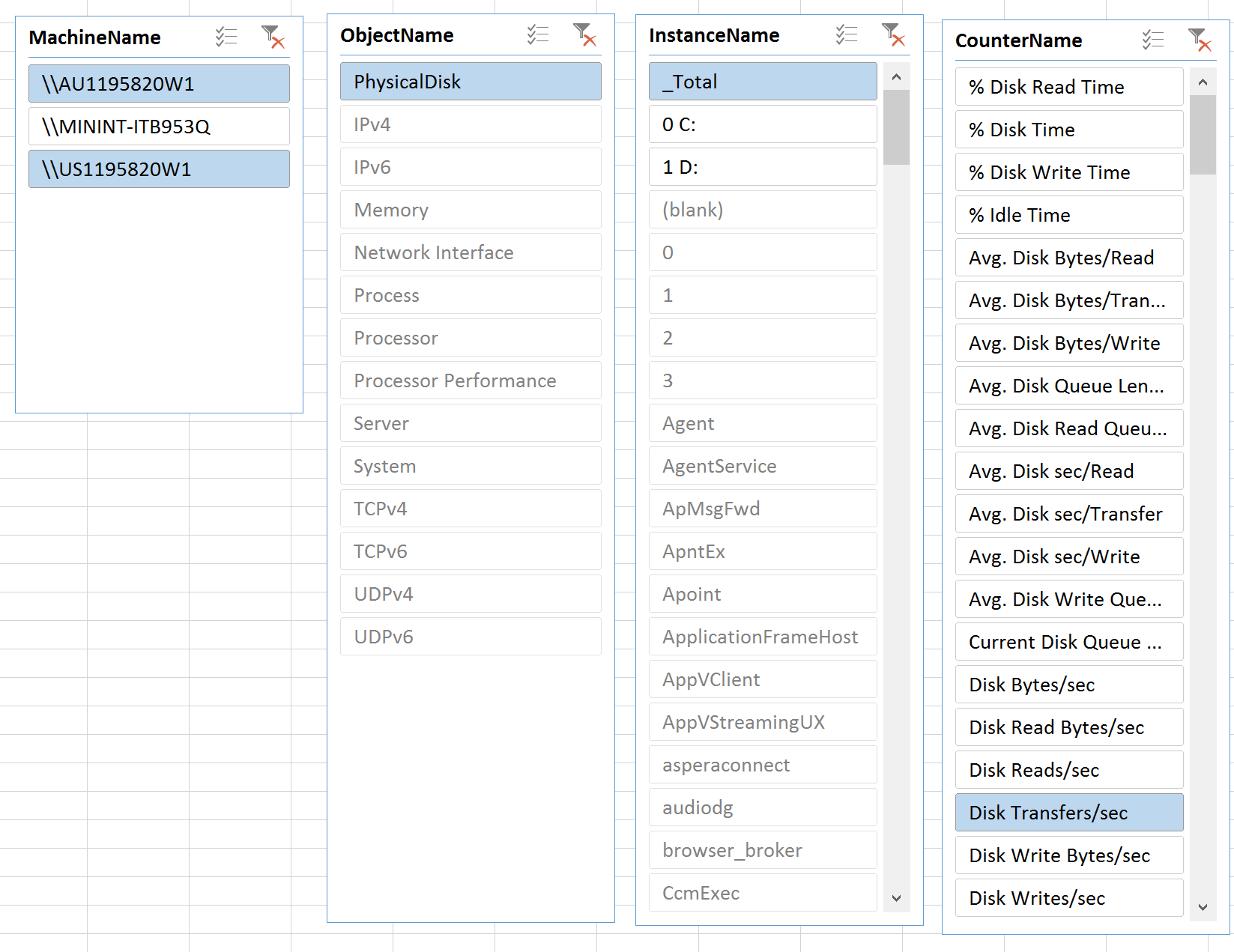This screenshot has height=952, width=1234.
Task: Pick TCPv6 object item
Action: coord(471,551)
